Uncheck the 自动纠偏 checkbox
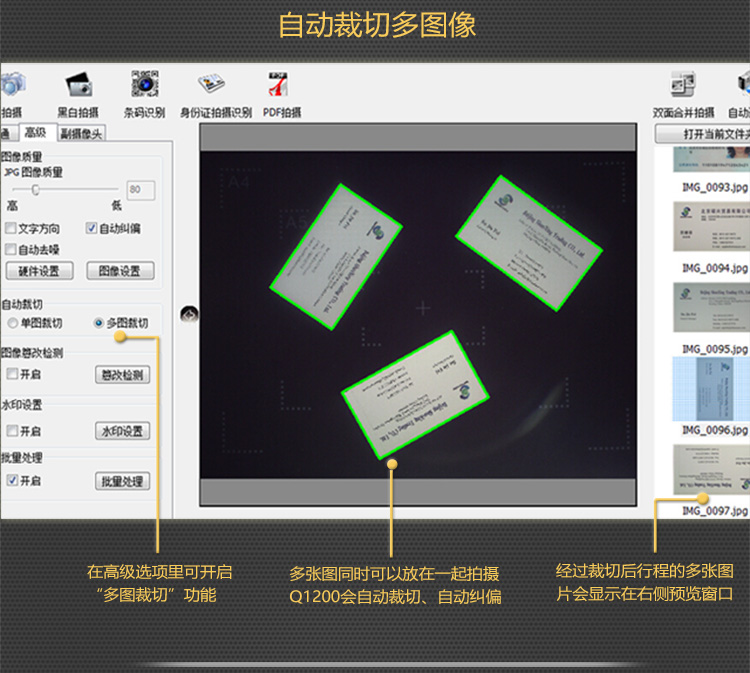 point(91,228)
